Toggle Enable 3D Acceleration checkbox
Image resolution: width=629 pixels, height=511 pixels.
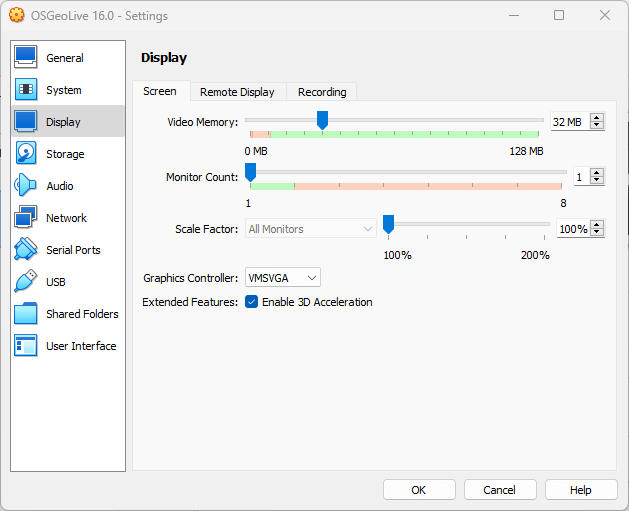pos(252,302)
